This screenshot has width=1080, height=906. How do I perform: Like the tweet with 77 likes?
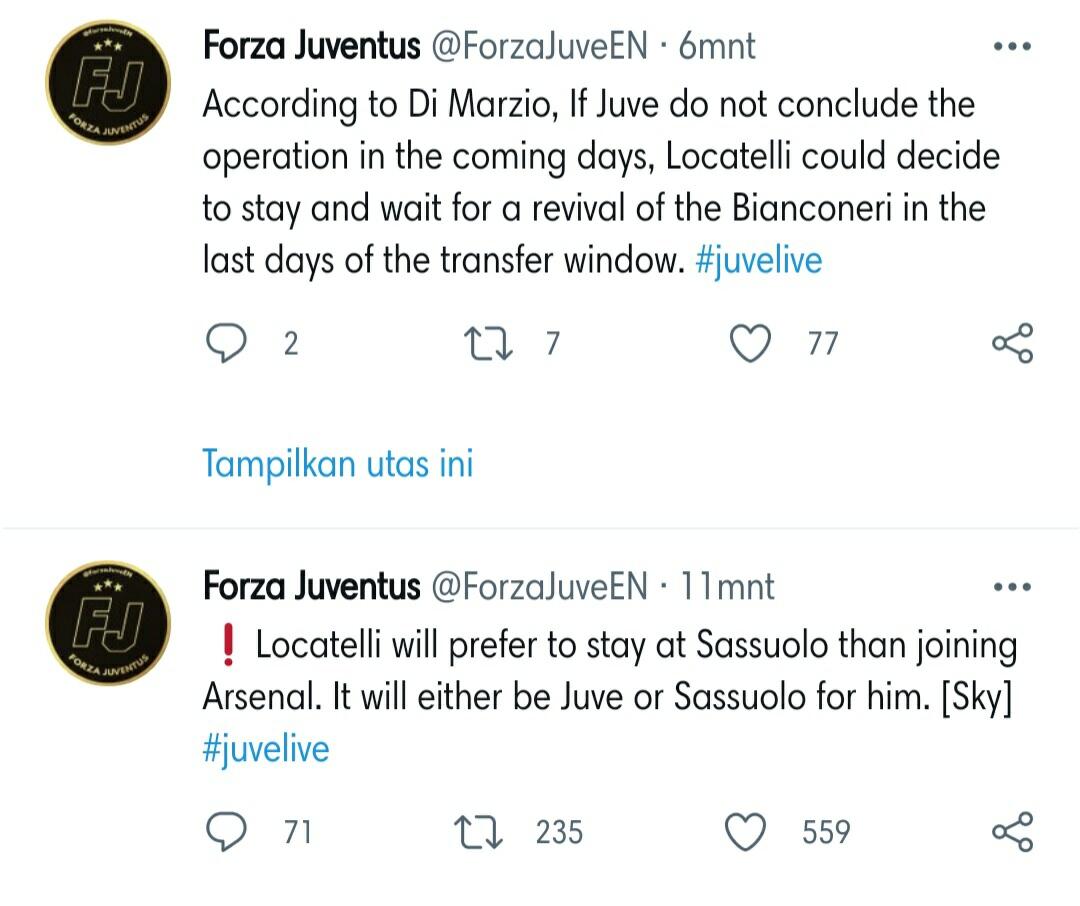click(x=750, y=344)
